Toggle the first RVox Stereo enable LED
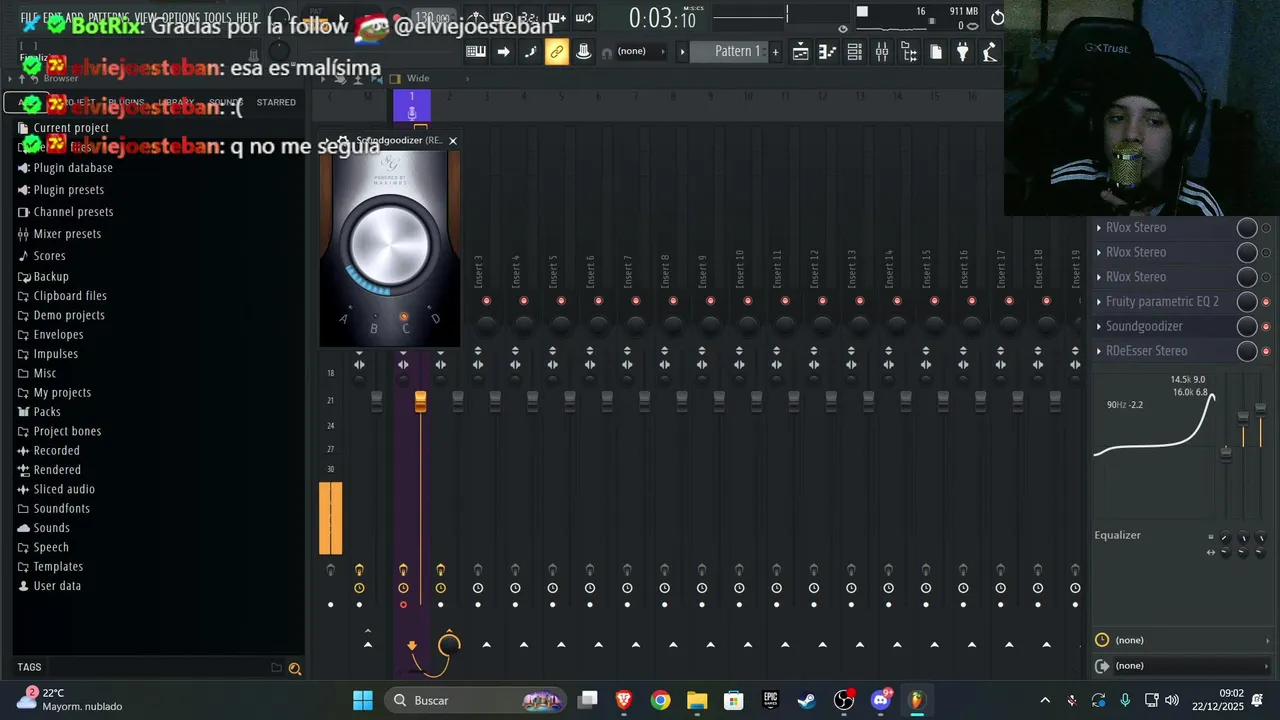Image resolution: width=1280 pixels, height=720 pixels. (x=1266, y=228)
